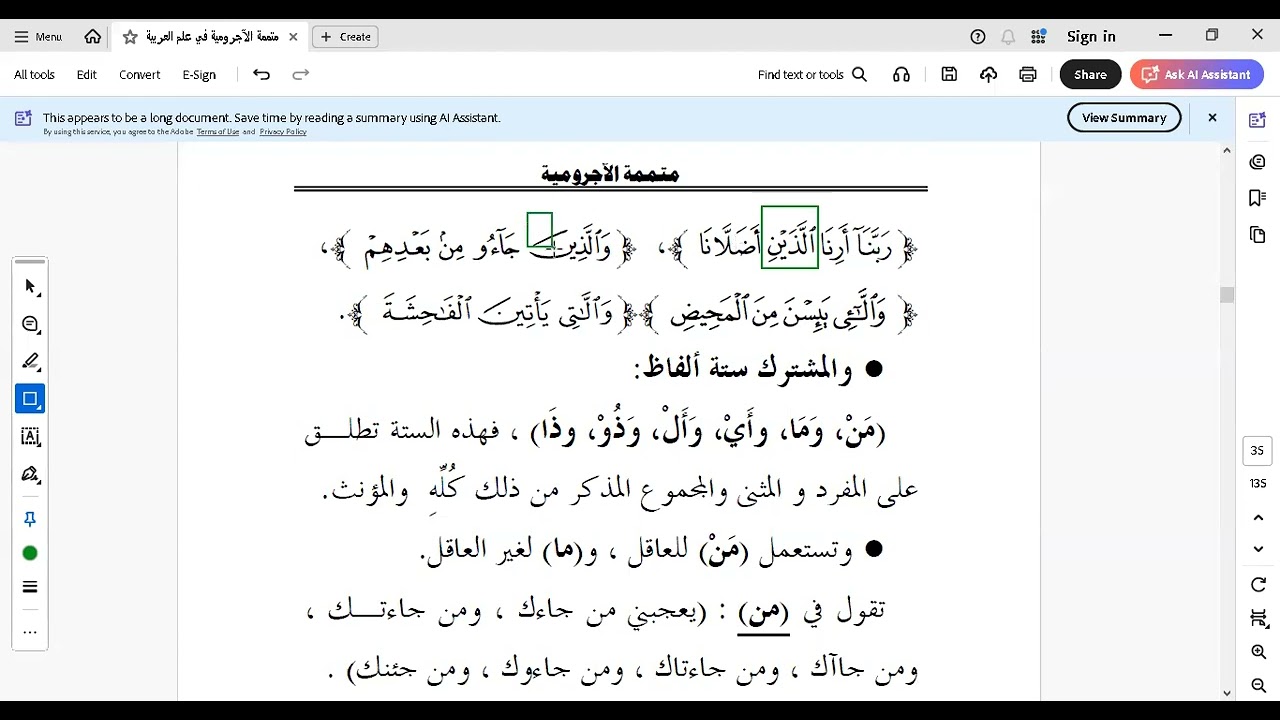
Task: Click the Share button
Action: [1090, 74]
